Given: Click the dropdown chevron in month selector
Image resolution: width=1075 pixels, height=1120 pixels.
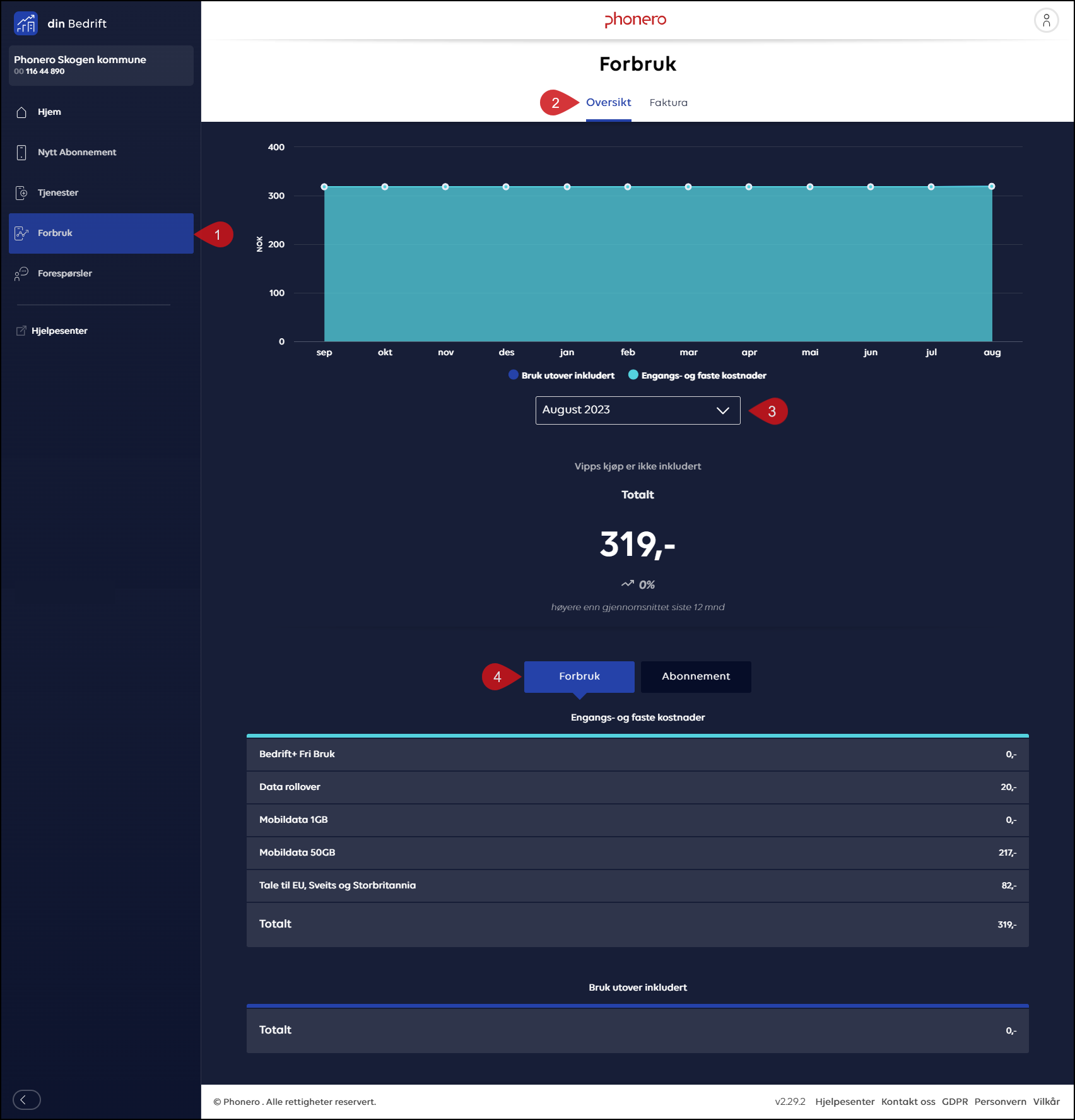Looking at the screenshot, I should pyautogui.click(x=723, y=410).
